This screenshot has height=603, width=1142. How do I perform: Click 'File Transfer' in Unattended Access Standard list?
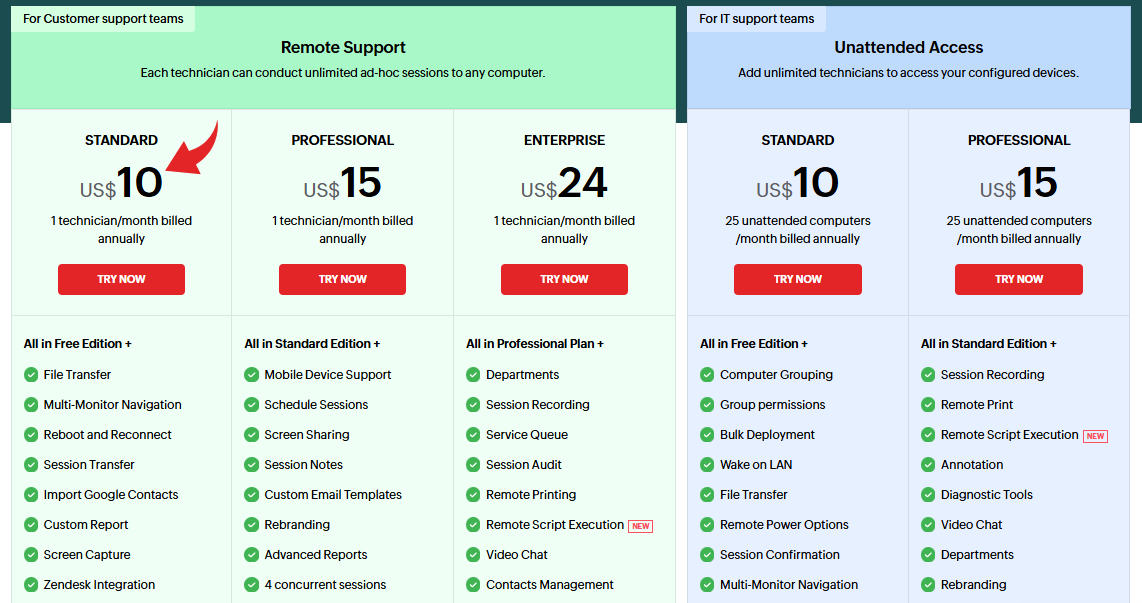pos(754,494)
